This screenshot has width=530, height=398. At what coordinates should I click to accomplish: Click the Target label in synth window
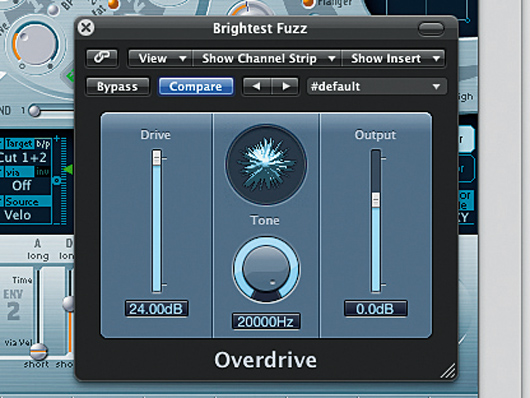click(x=19, y=144)
